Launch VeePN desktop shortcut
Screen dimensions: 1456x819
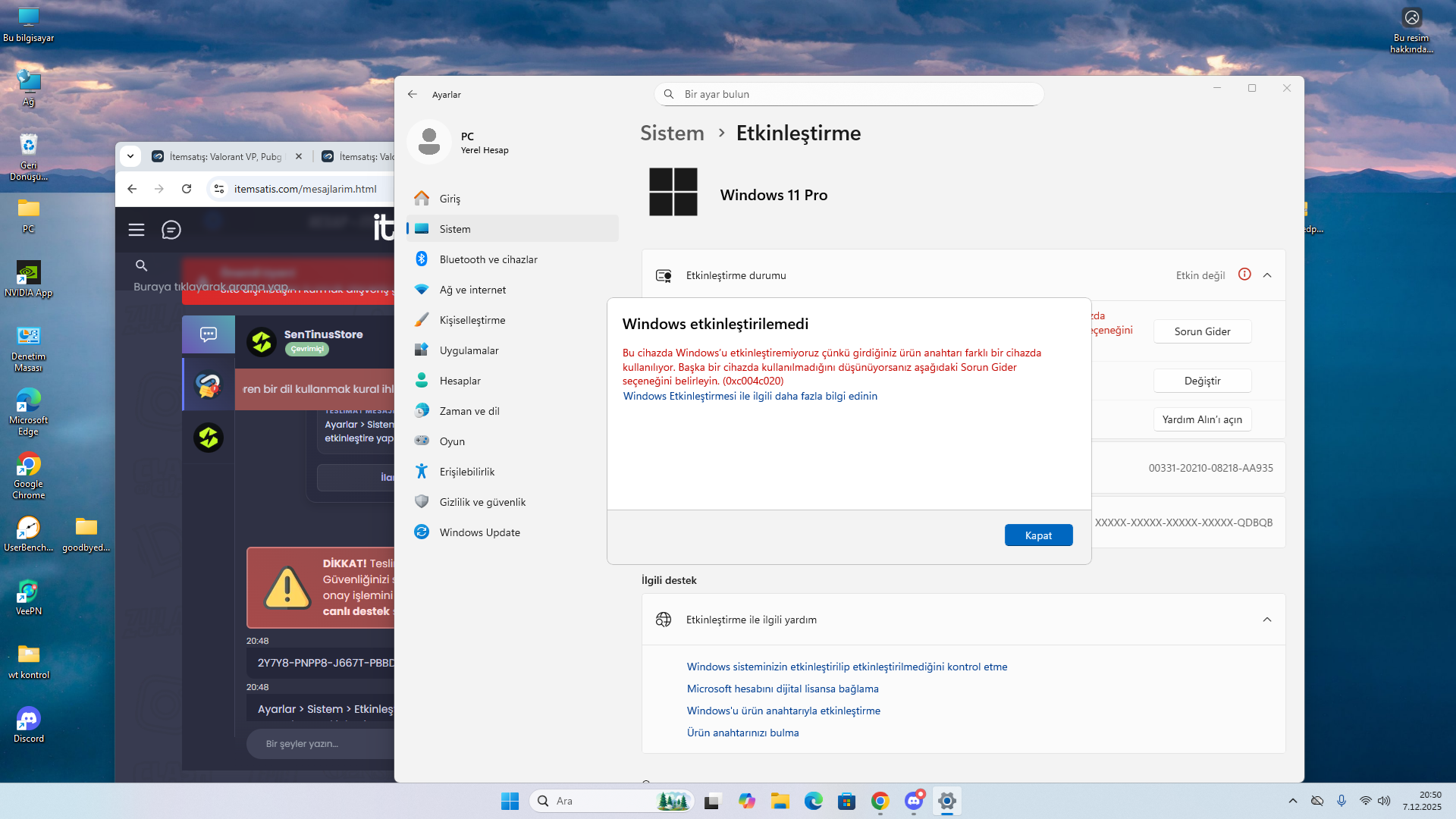(x=29, y=598)
